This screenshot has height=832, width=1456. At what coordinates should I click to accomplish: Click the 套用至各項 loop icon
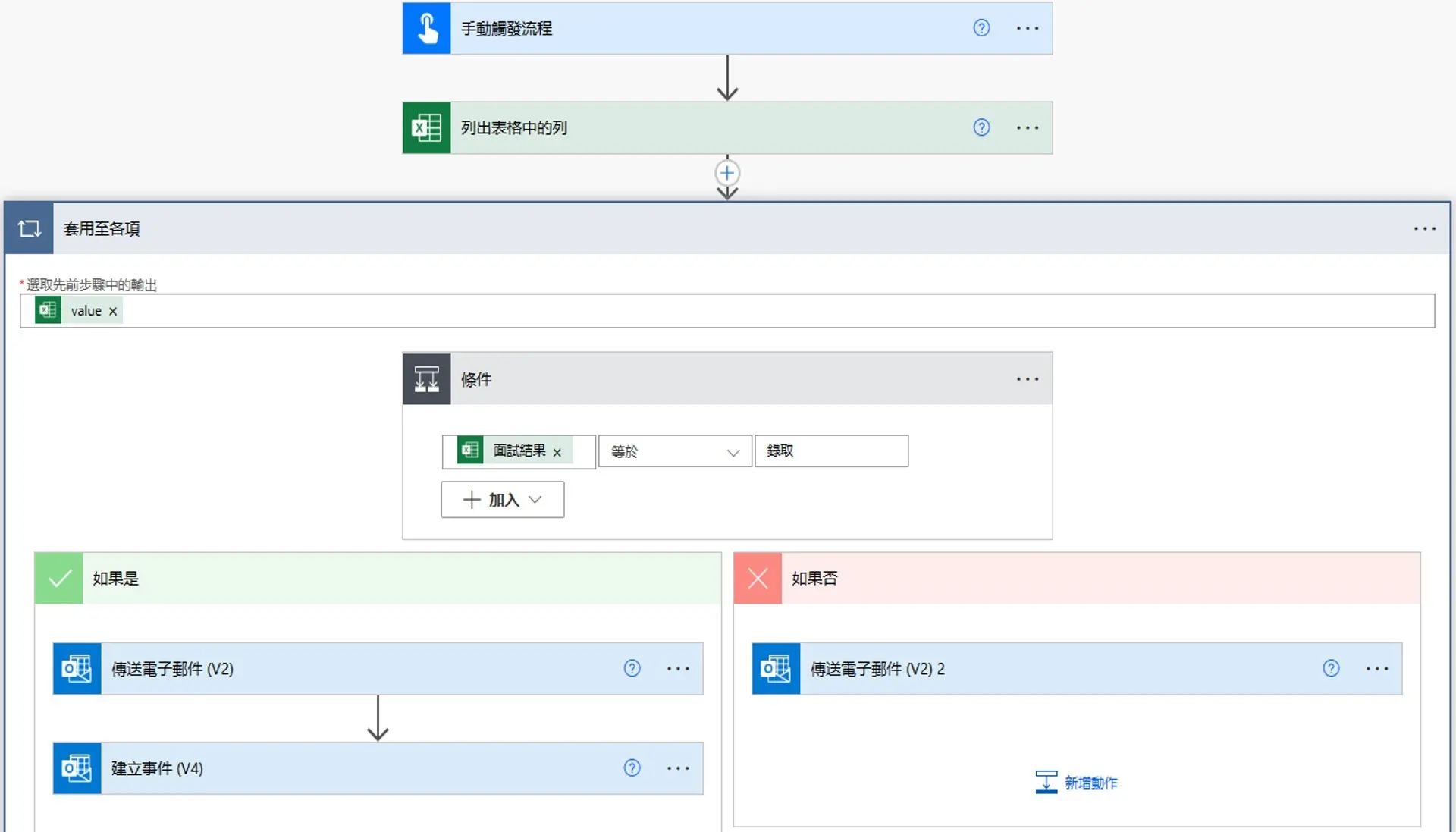pyautogui.click(x=29, y=228)
